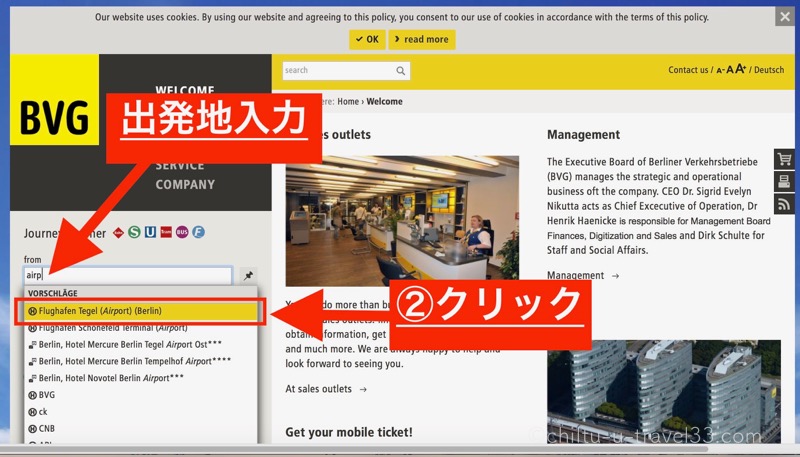
Task: Open cookie policy read more
Action: [422, 39]
